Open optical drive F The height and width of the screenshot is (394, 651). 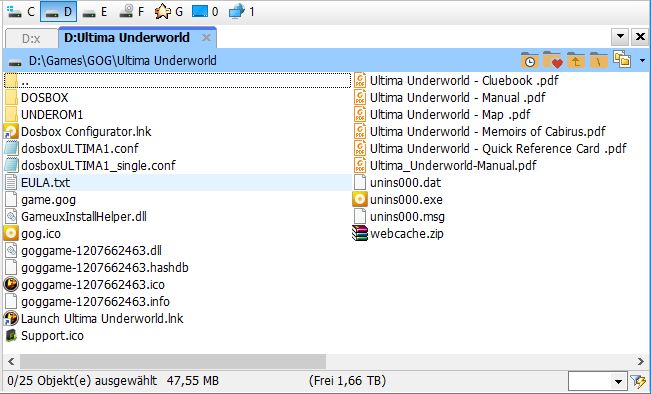132,12
